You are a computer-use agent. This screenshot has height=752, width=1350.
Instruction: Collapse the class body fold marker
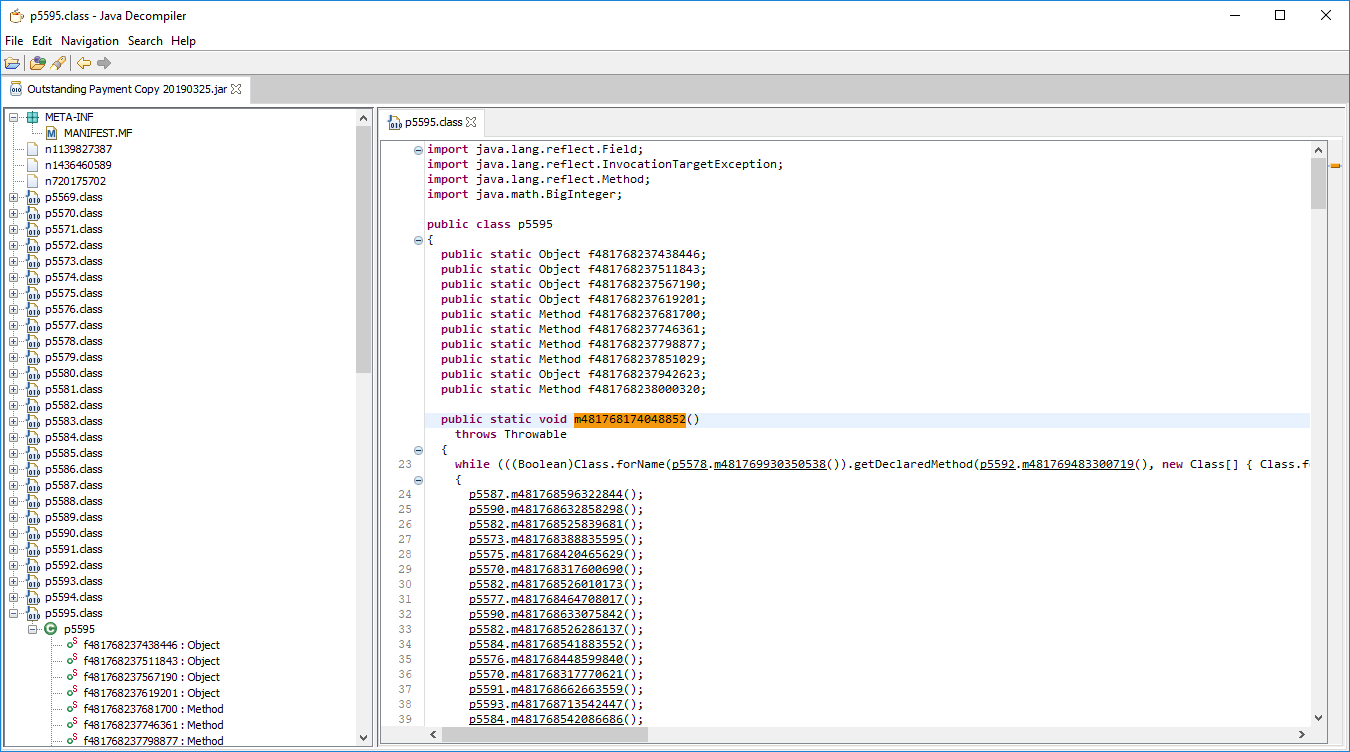[418, 240]
